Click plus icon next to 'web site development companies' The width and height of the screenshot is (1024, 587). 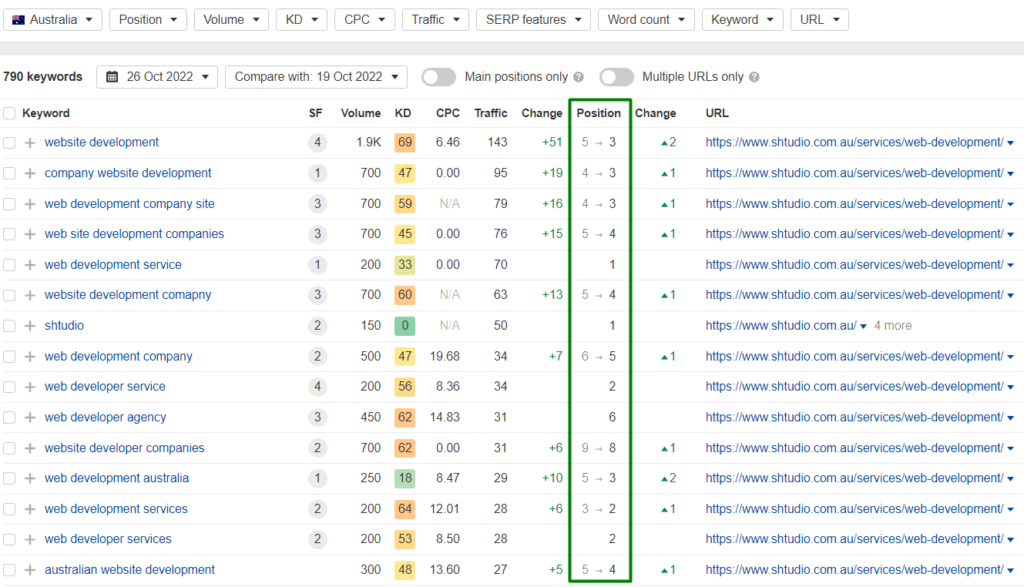[x=29, y=234]
